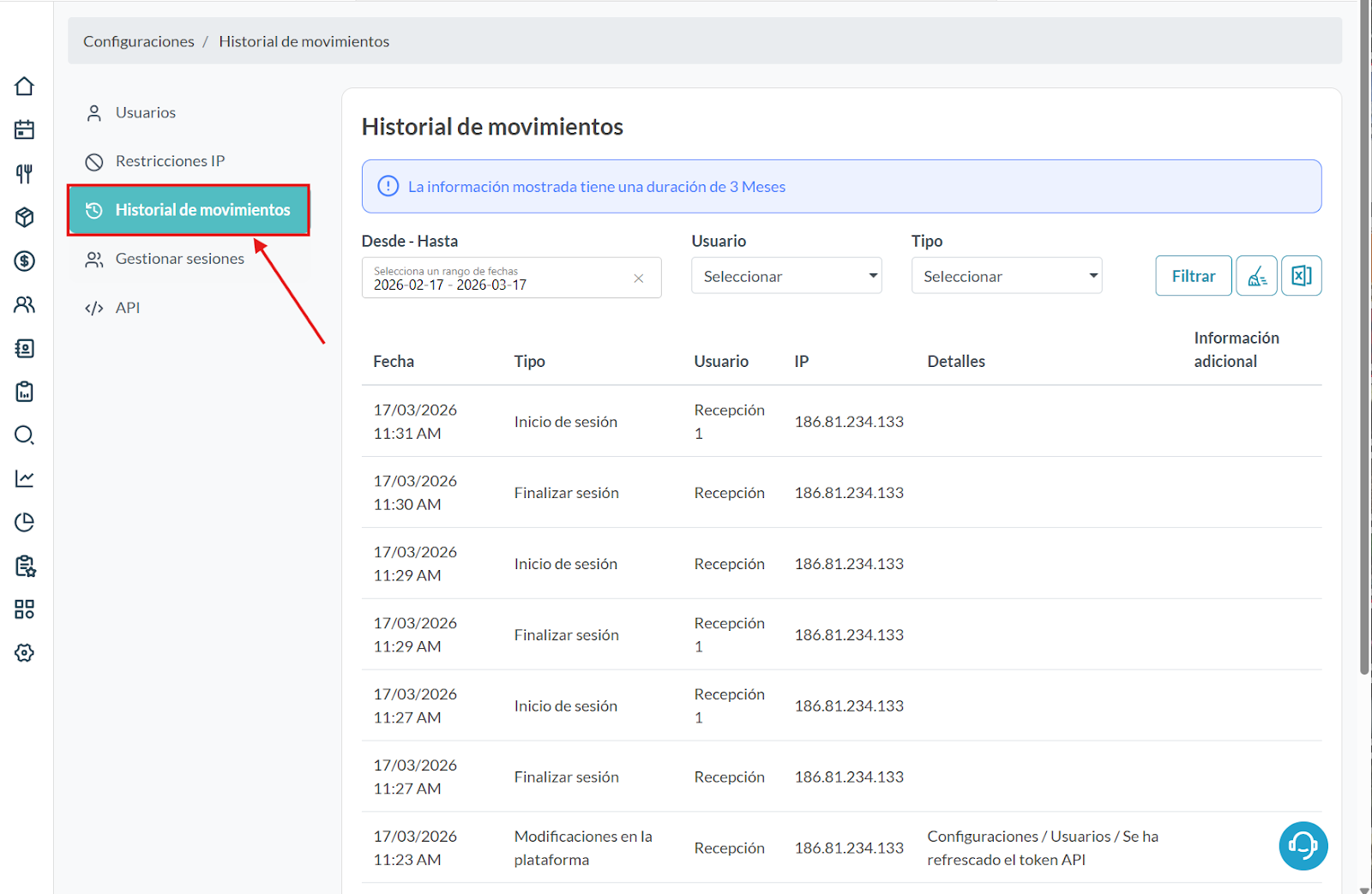The height and width of the screenshot is (894, 1372).
Task: Click the Configuraciones breadcrumb link
Action: 139,41
